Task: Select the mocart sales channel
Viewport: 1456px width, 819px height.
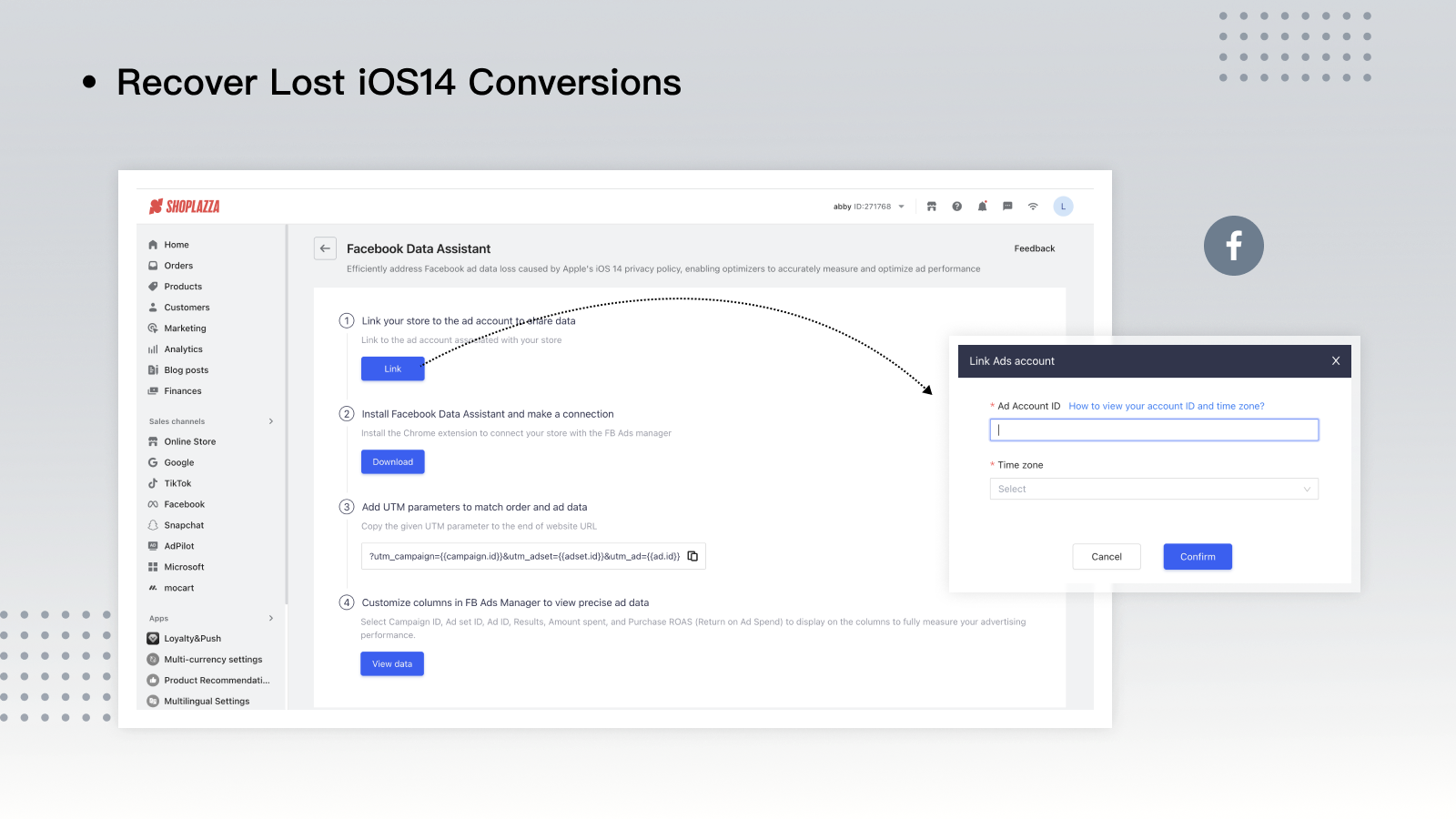Action: click(x=178, y=588)
